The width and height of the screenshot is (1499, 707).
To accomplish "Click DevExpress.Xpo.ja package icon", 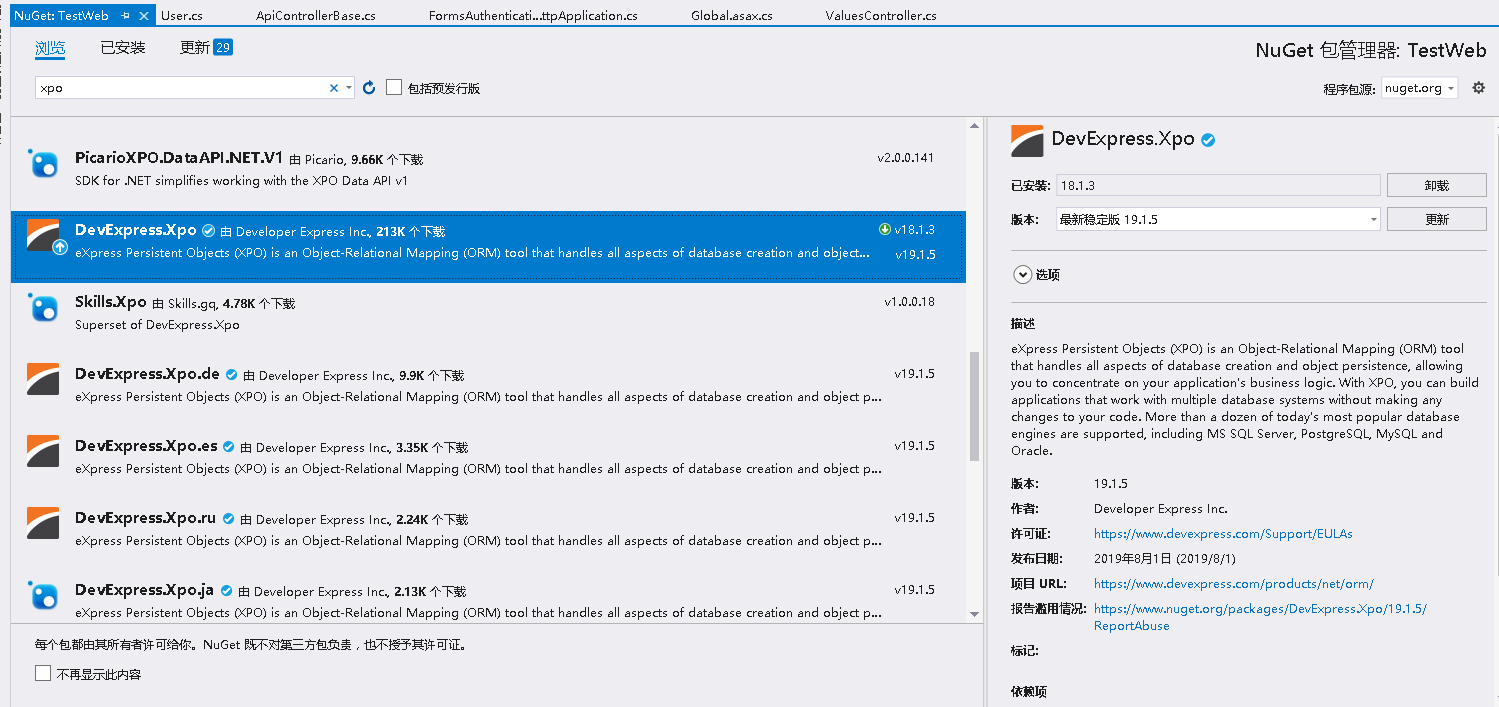I will click(x=44, y=595).
